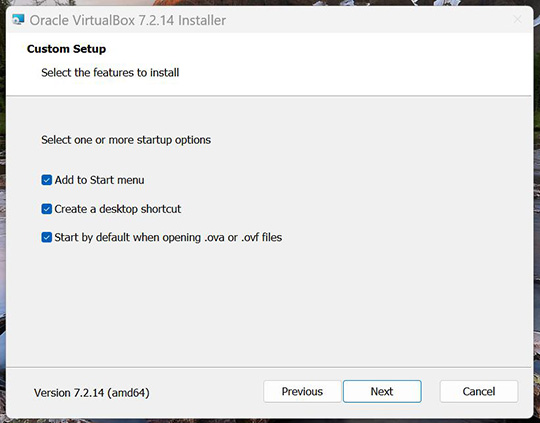540x423 pixels.
Task: Abort setup using the Cancel button
Action: [x=479, y=391]
